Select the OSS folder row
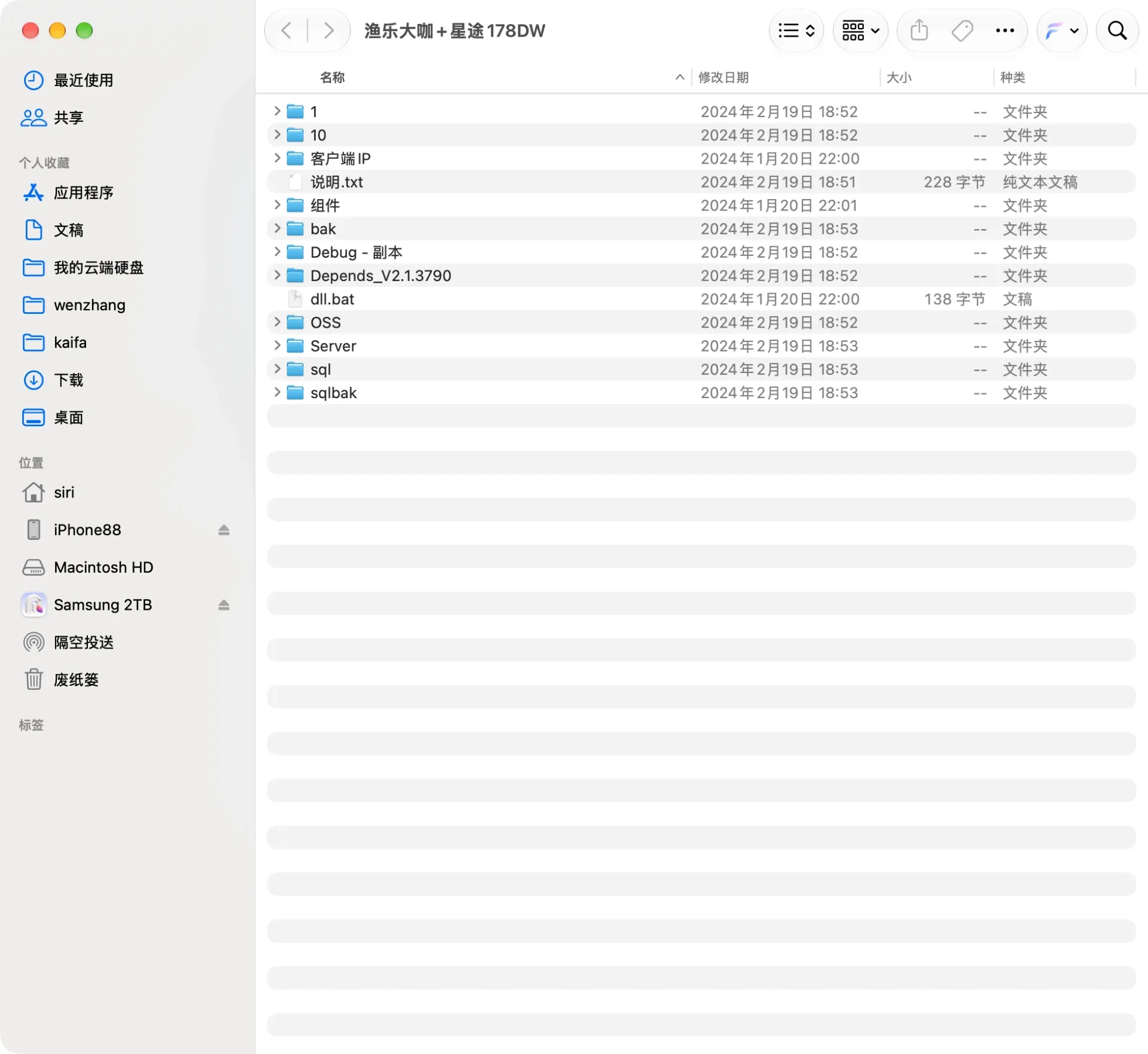The image size is (1148, 1054). point(701,322)
